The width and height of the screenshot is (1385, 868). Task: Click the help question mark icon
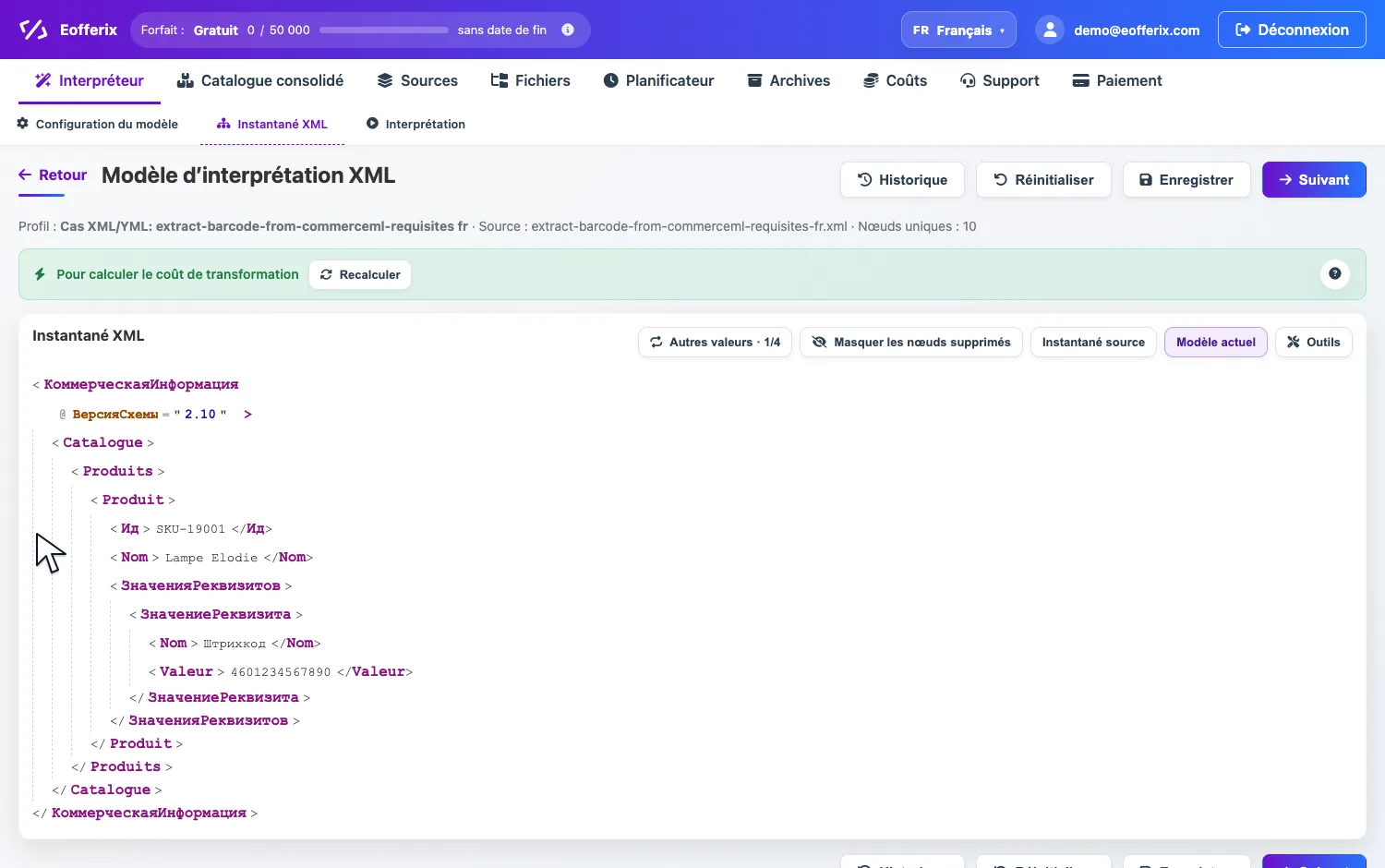click(x=1335, y=273)
